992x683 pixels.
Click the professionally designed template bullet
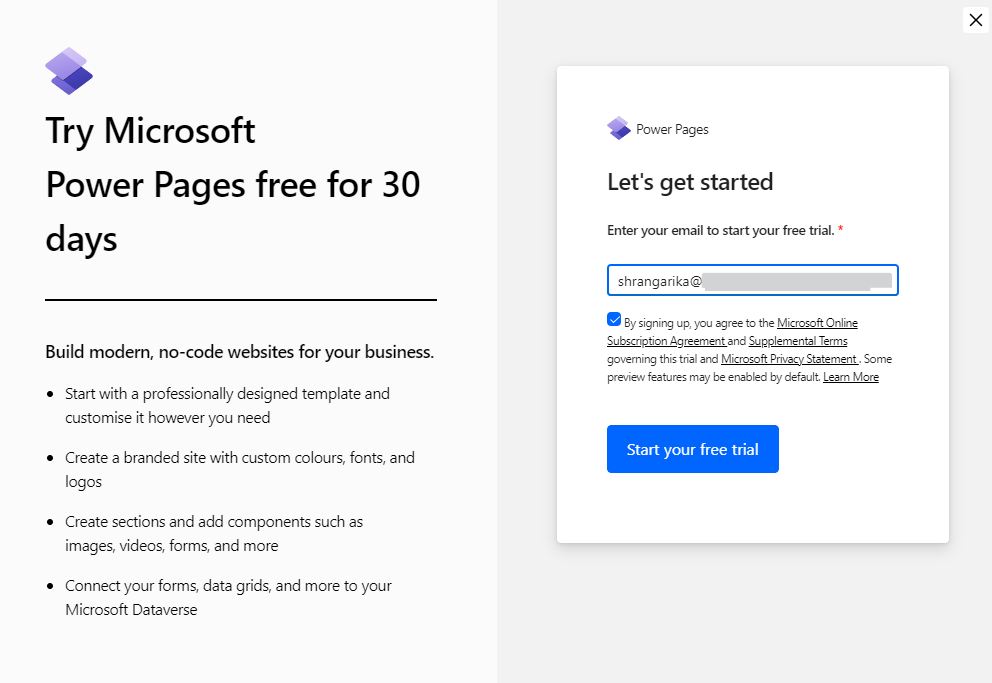227,405
